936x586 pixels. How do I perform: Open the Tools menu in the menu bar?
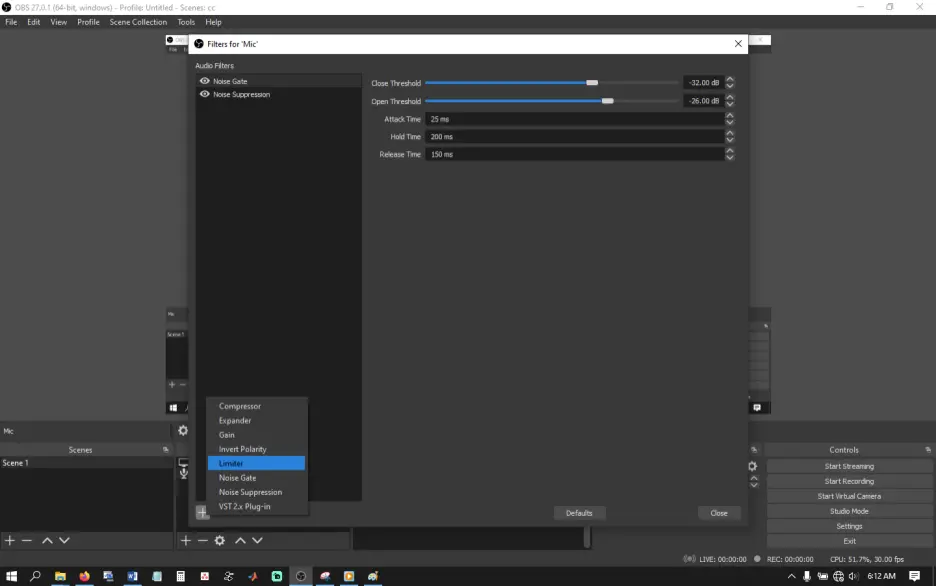[185, 21]
